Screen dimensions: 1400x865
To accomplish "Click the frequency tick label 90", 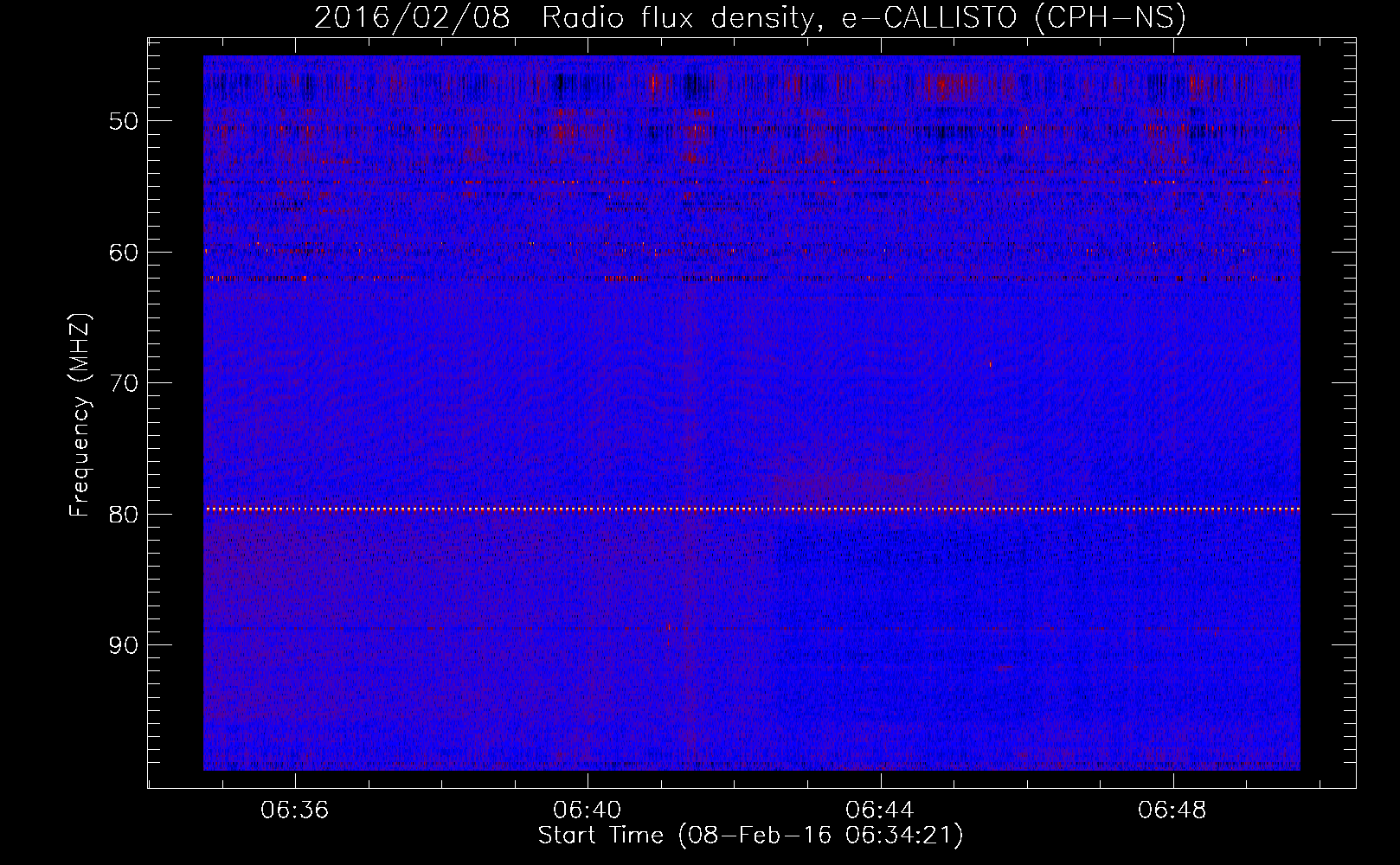I will 124,644.
